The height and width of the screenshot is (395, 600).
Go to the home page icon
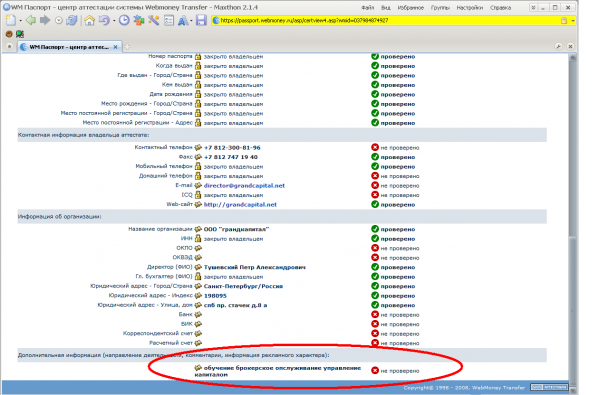(x=90, y=20)
